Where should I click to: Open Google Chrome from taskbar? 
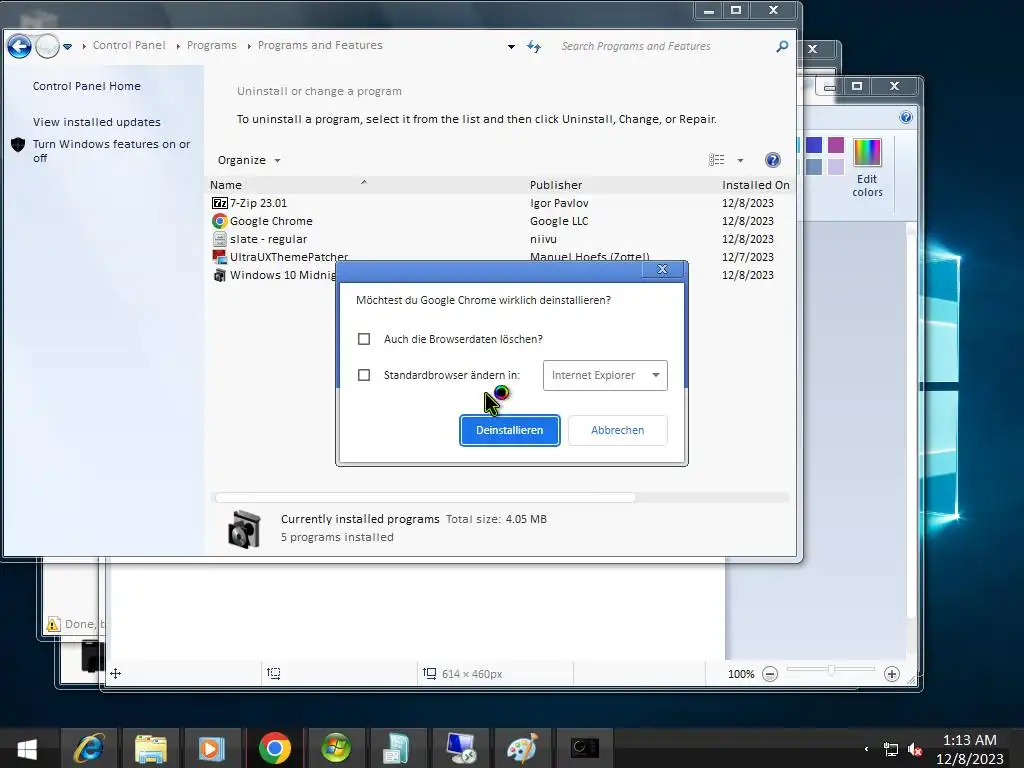click(274, 748)
